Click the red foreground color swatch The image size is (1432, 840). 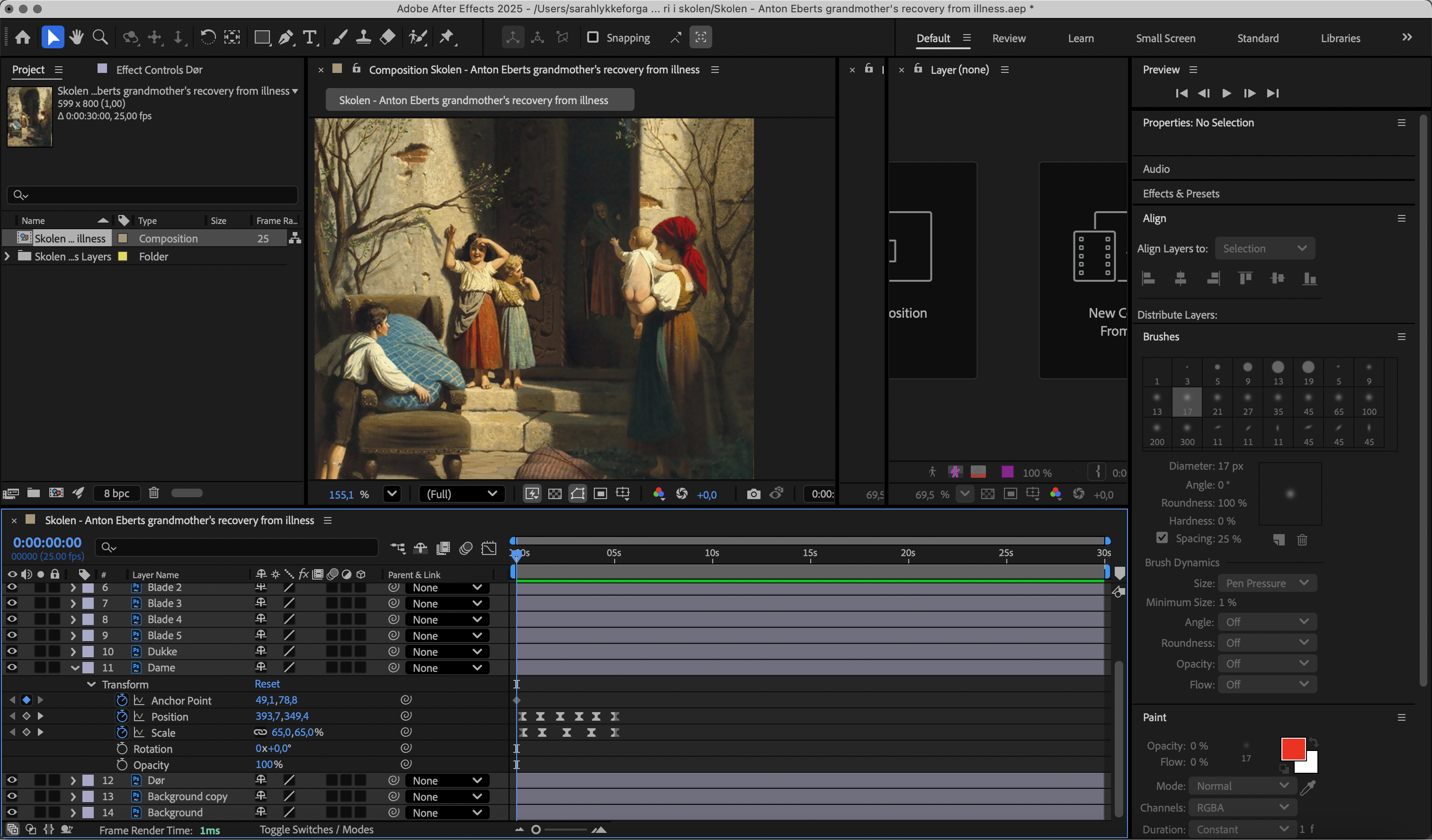click(x=1292, y=749)
